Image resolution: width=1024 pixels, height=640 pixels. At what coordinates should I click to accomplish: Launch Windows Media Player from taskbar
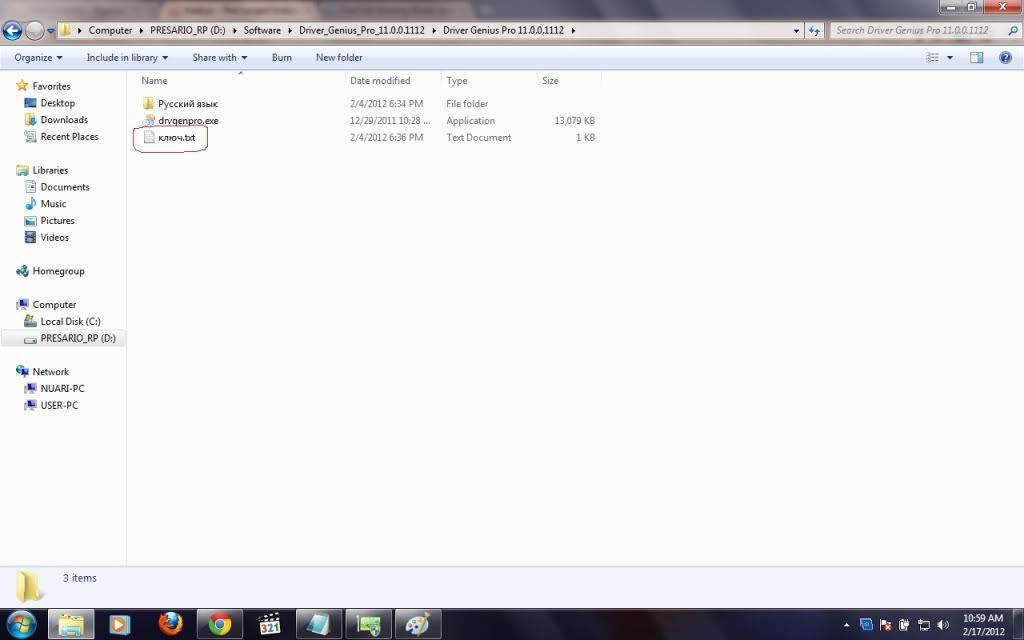coord(119,624)
